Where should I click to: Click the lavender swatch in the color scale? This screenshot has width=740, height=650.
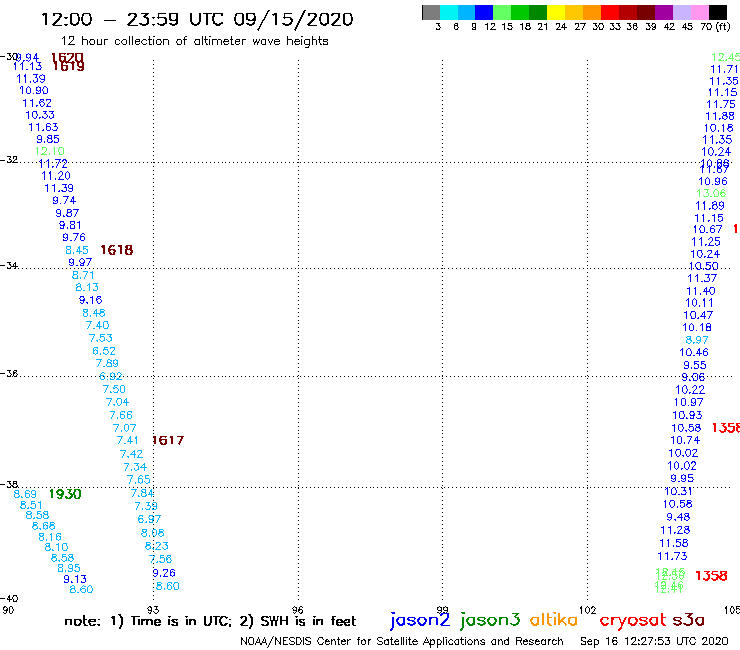click(682, 12)
